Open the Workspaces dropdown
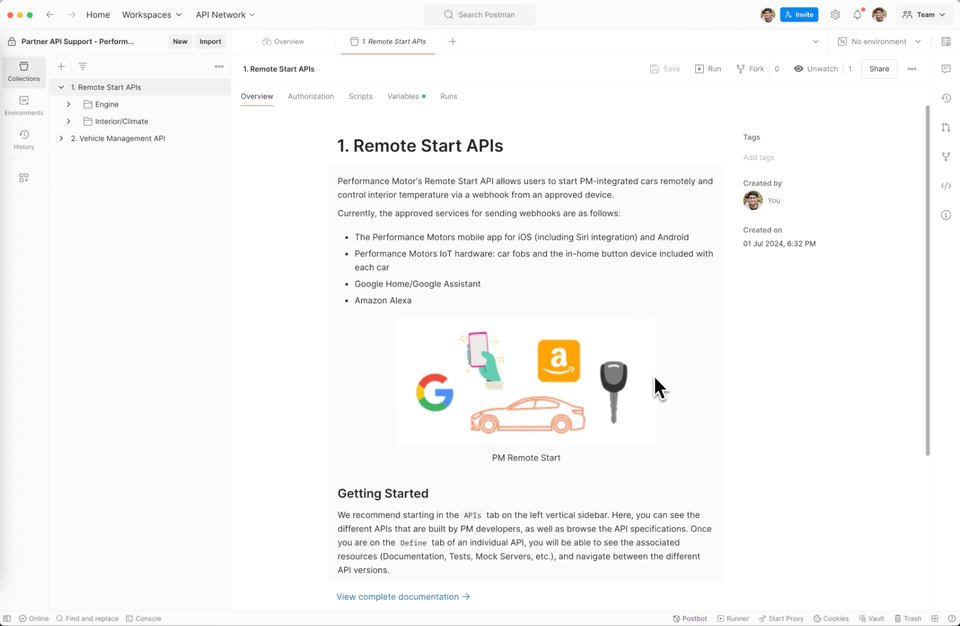The image size is (960, 626). click(x=152, y=15)
